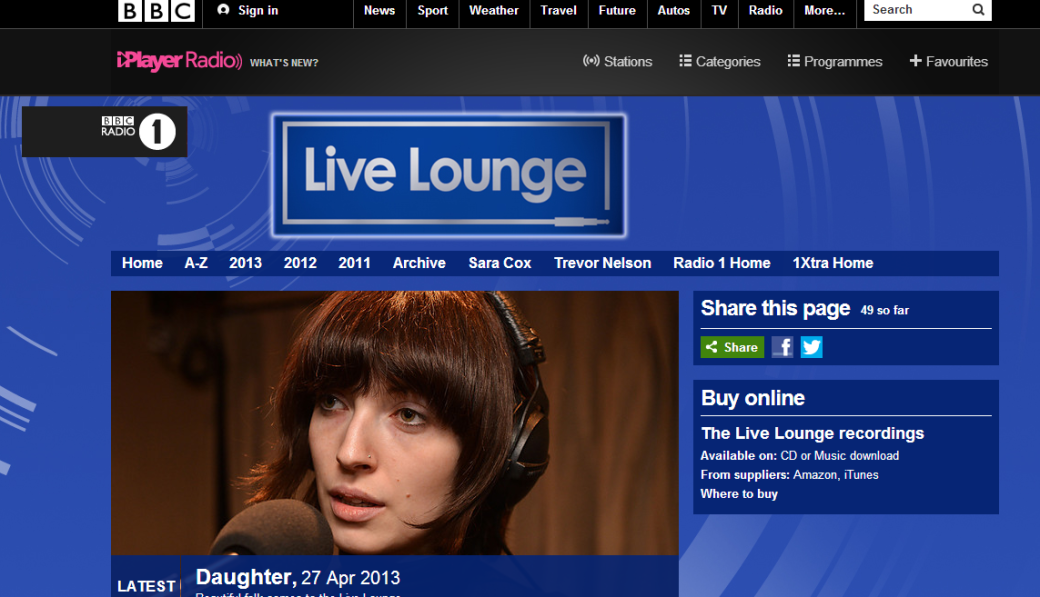Image resolution: width=1040 pixels, height=597 pixels.
Task: Open the Radio section in top bar
Action: click(x=765, y=11)
